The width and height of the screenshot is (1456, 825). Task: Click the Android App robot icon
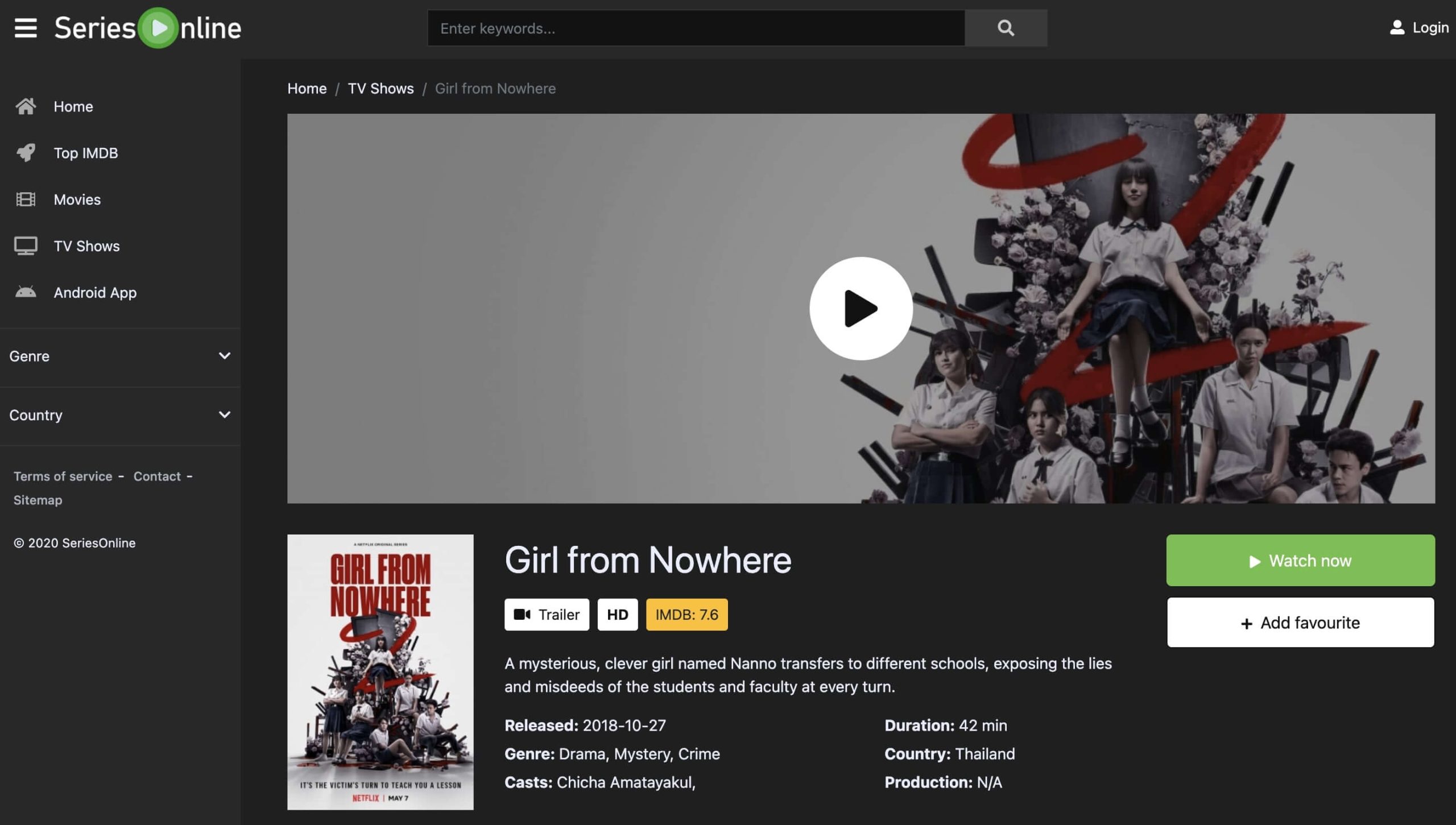26,292
